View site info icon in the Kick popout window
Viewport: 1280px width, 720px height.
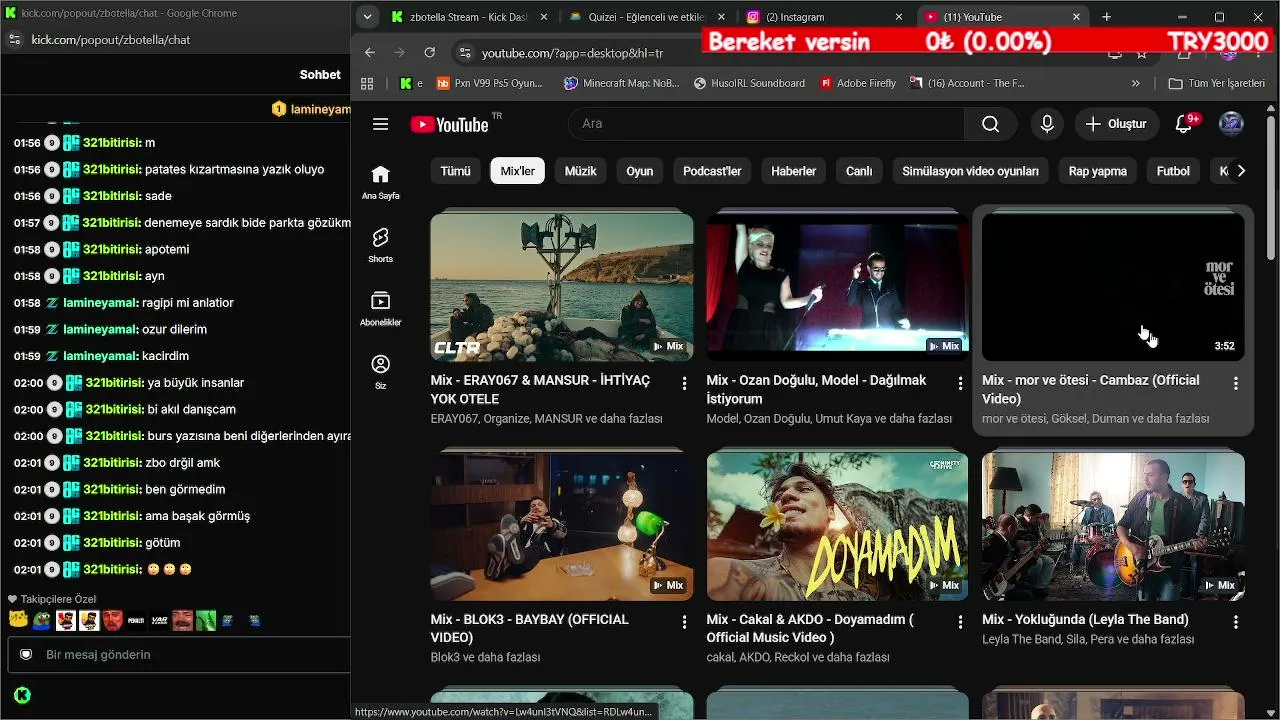tap(14, 39)
